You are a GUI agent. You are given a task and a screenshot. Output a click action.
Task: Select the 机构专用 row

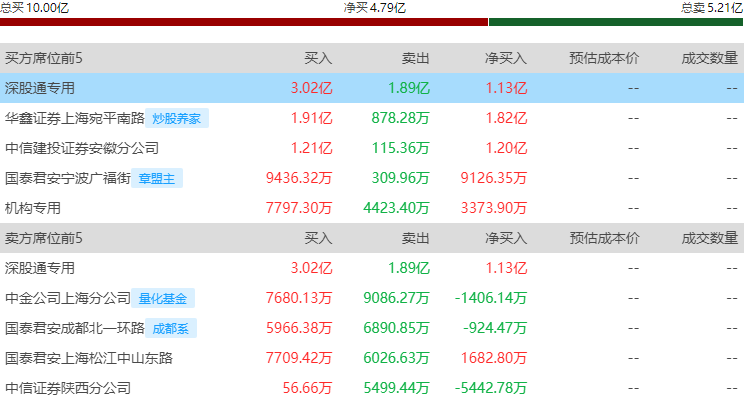[372, 208]
